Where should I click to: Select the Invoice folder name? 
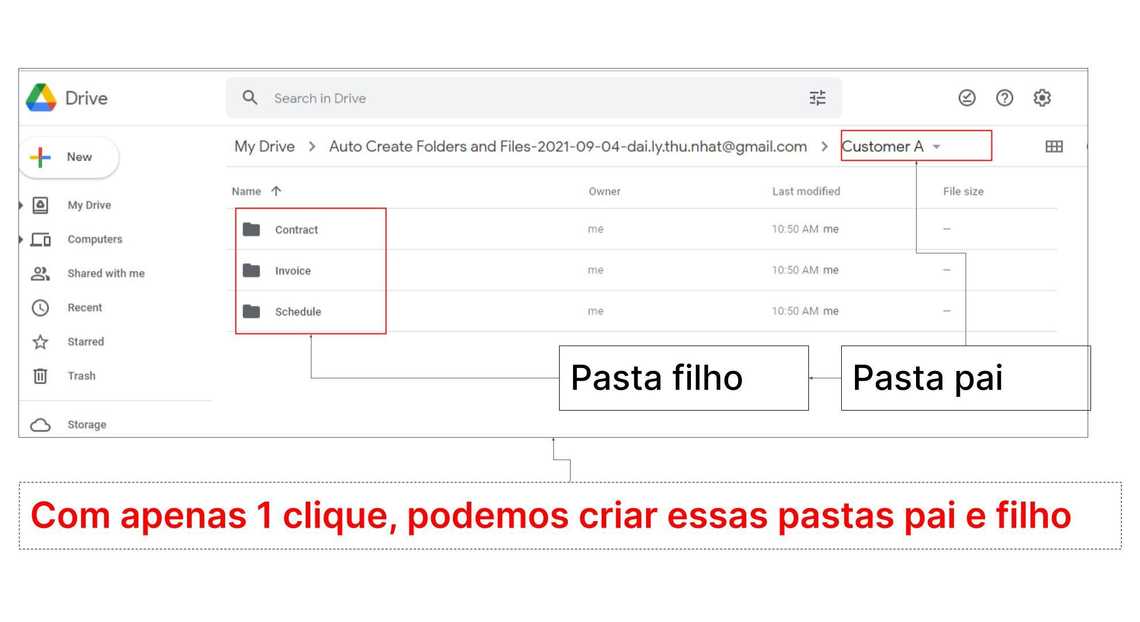click(293, 270)
